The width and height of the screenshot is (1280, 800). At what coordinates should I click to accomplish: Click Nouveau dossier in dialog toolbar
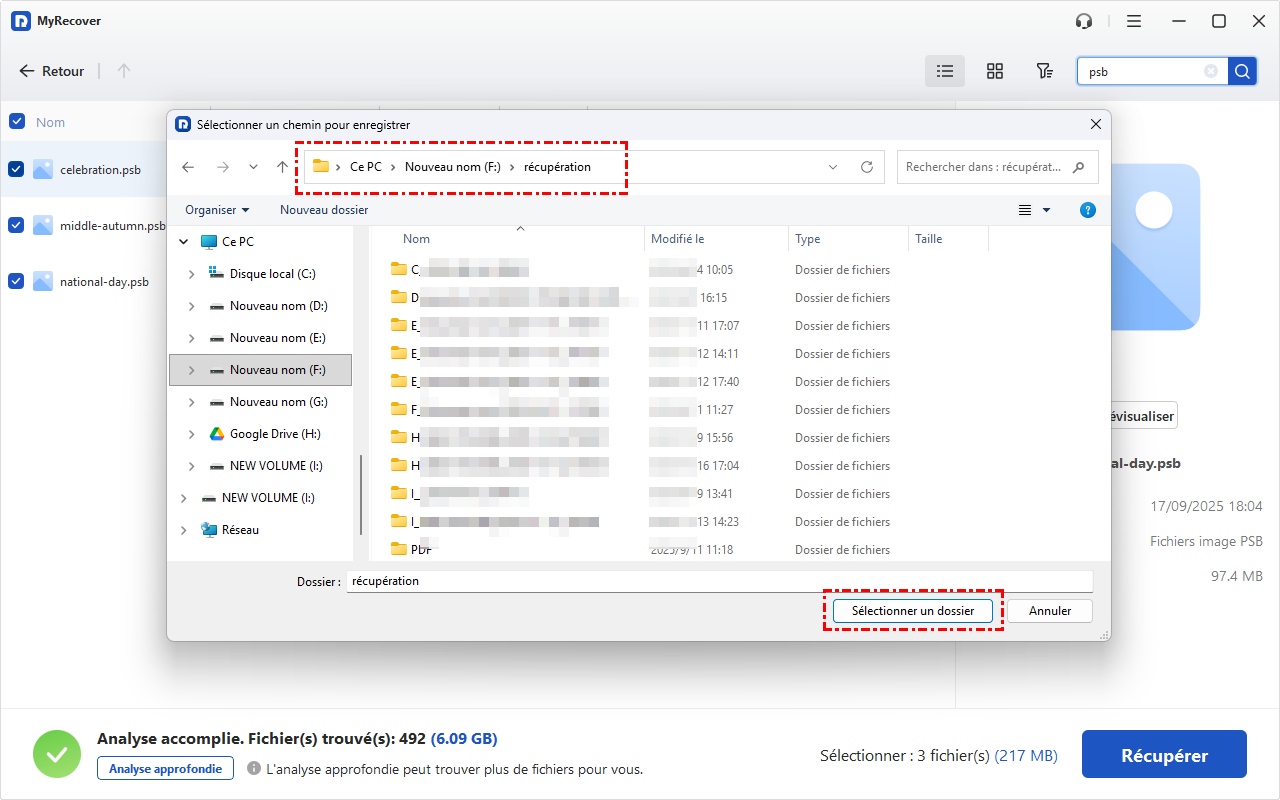tap(324, 210)
